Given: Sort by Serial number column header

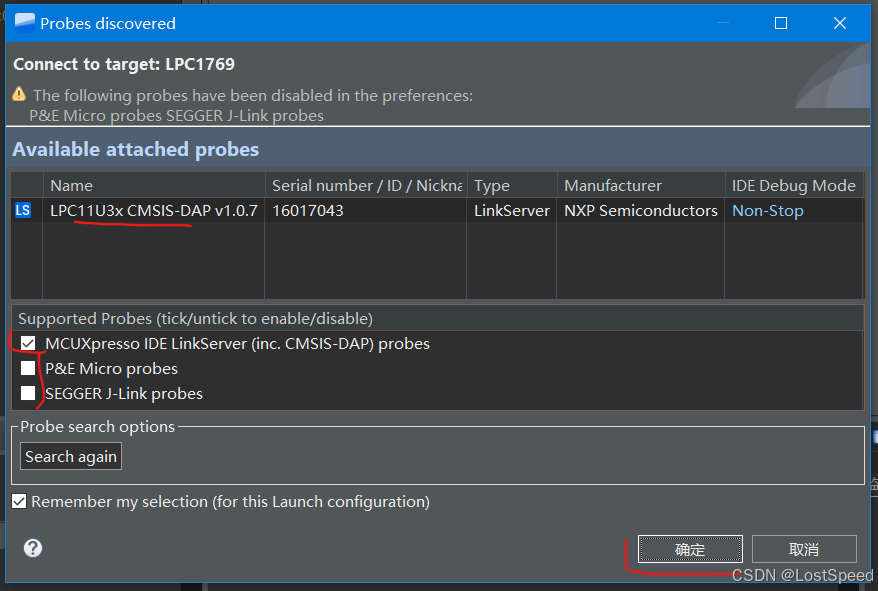Looking at the screenshot, I should (x=366, y=185).
